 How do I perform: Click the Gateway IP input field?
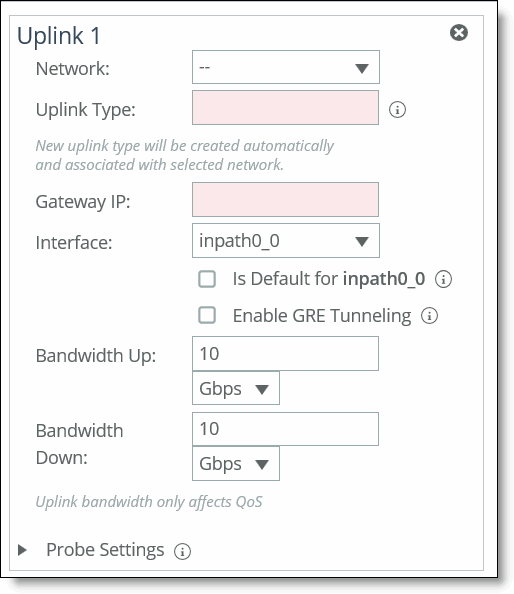click(285, 200)
